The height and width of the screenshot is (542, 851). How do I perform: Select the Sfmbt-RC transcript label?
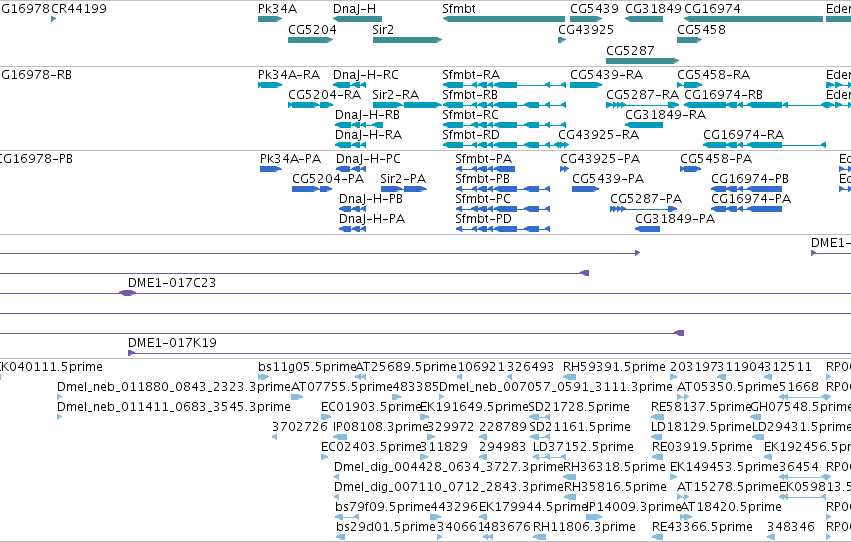click(471, 114)
